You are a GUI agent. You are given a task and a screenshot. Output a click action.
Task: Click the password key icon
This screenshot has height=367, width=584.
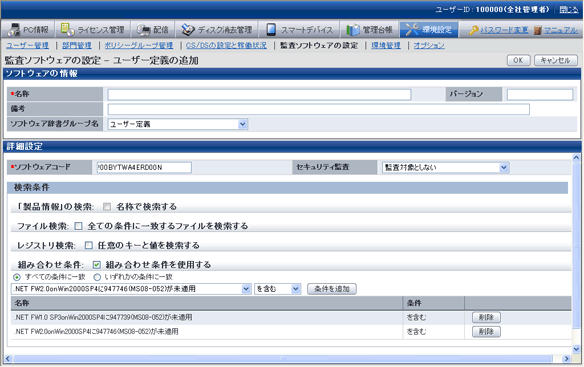473,30
